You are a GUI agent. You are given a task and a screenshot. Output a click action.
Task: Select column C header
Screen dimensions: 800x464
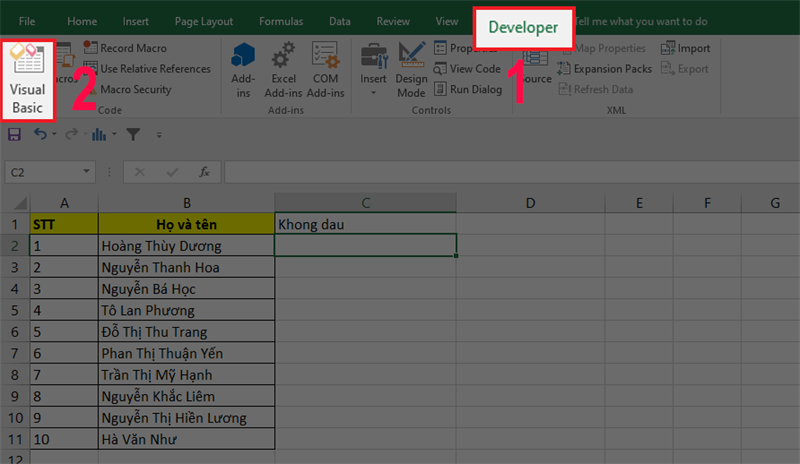coord(365,203)
